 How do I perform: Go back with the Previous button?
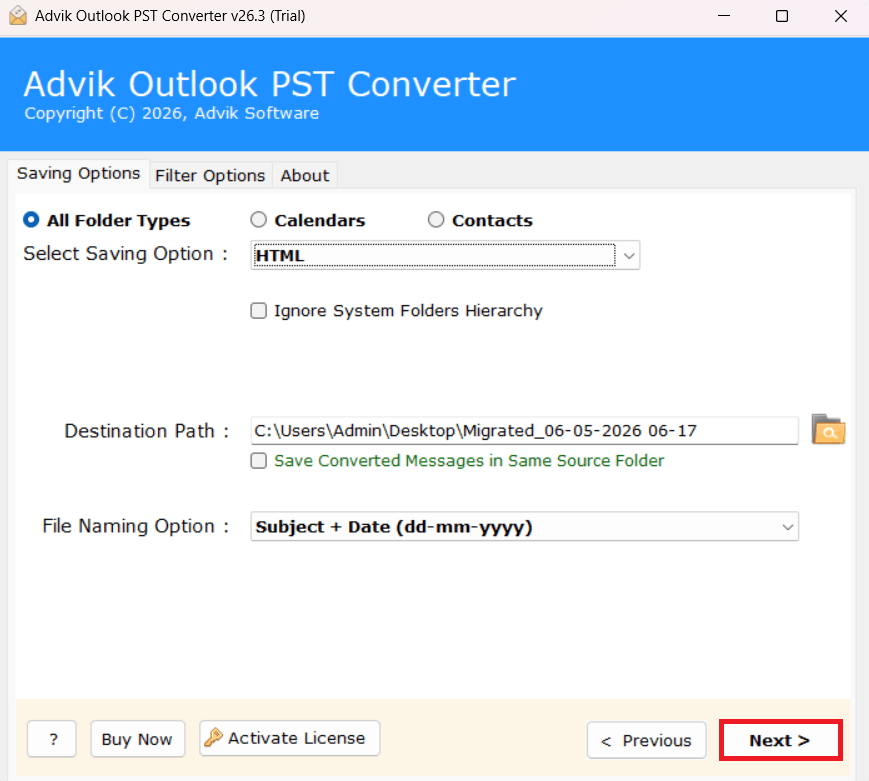(647, 740)
